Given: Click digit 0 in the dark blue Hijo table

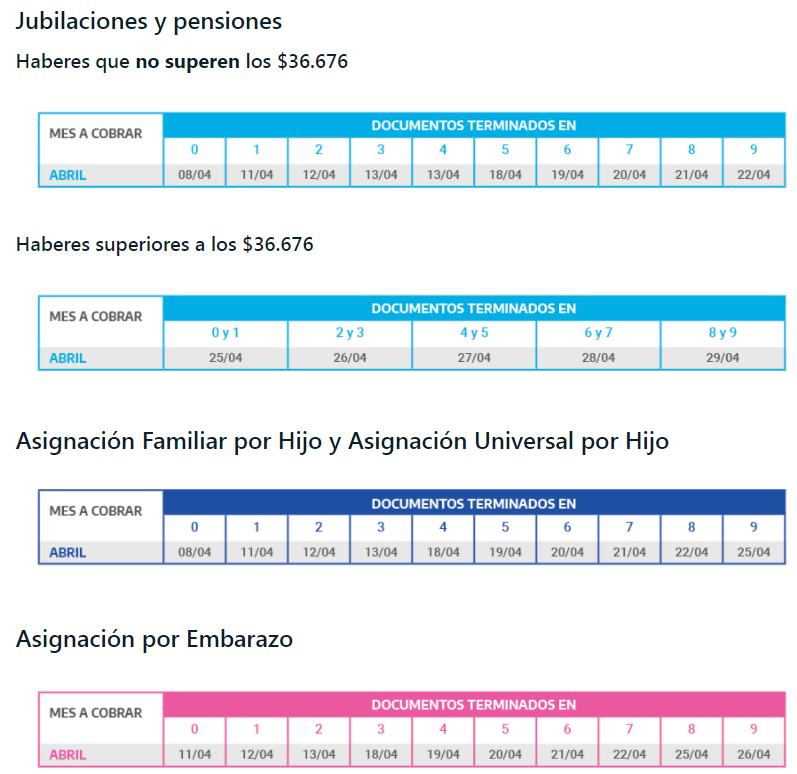Looking at the screenshot, I should [x=194, y=527].
